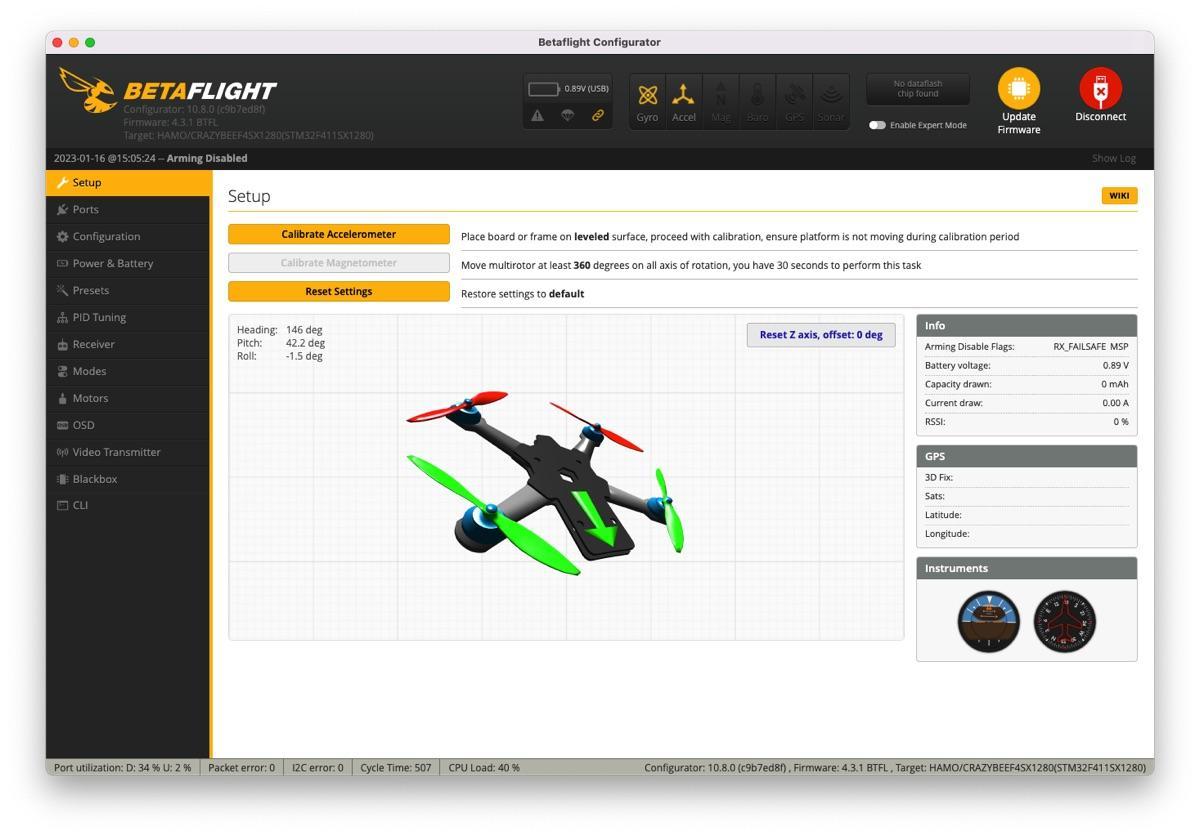Click the Info panel header
1200x836 pixels.
1026,325
